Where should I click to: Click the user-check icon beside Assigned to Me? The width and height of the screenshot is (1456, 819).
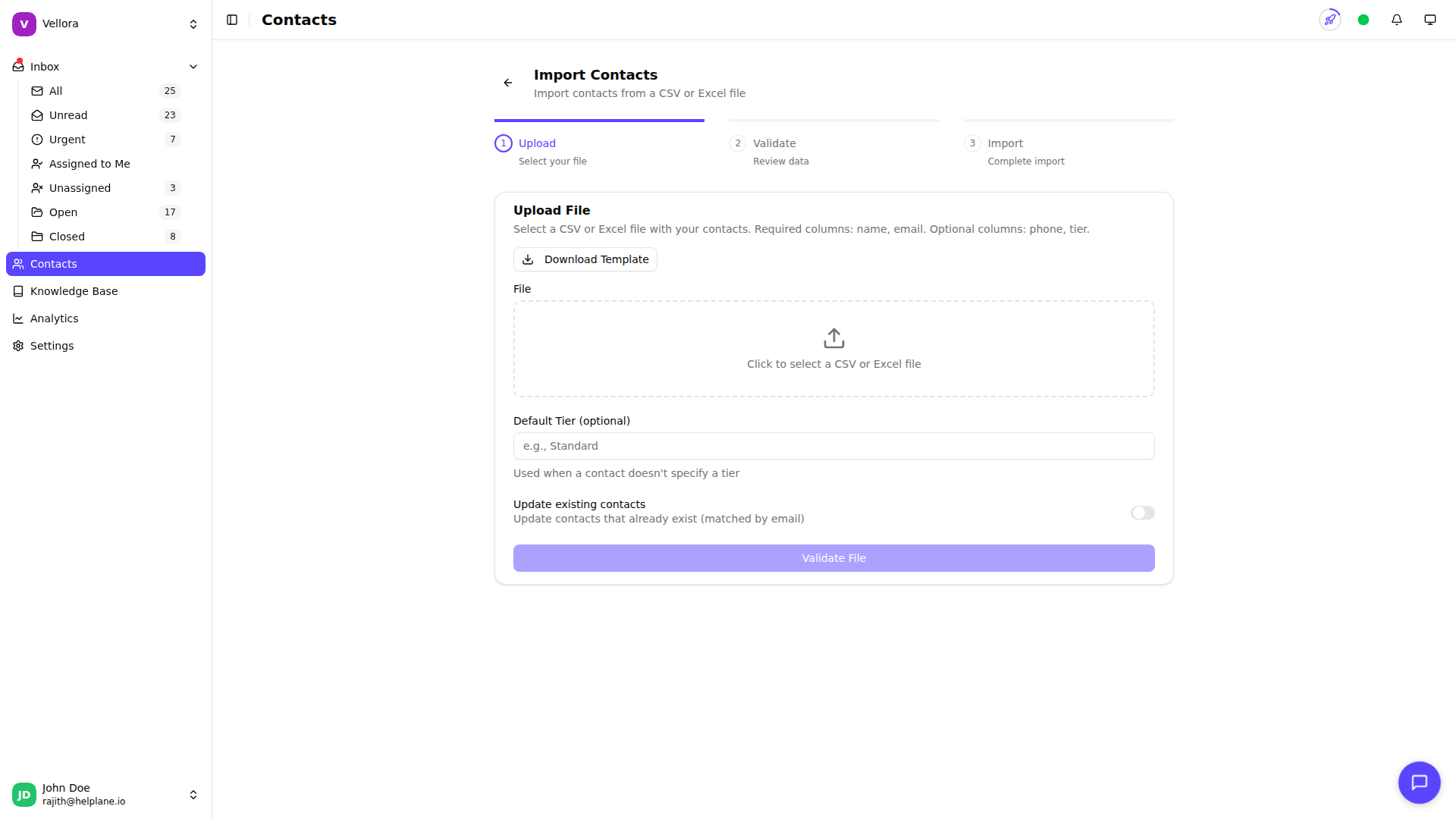click(37, 164)
